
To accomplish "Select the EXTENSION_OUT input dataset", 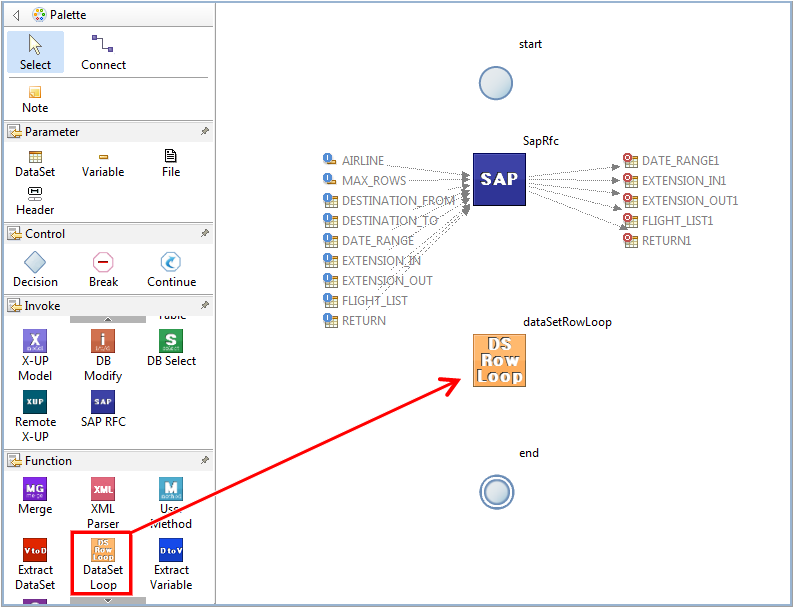I will pos(378,281).
